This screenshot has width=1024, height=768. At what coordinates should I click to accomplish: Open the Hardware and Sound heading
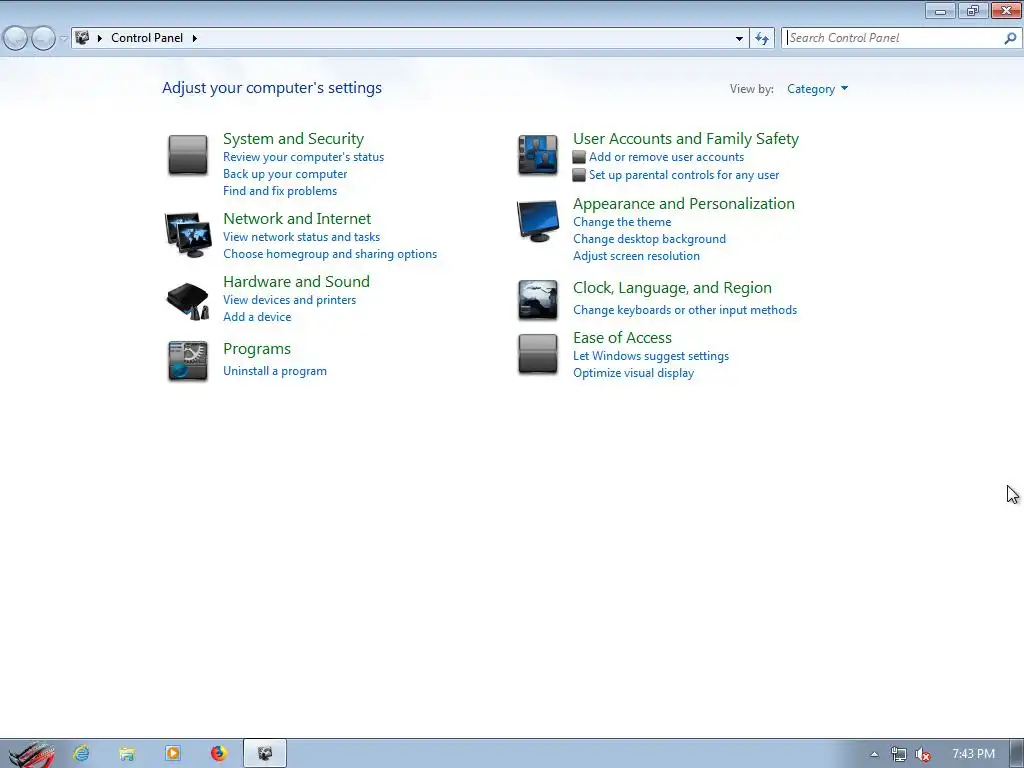(296, 281)
